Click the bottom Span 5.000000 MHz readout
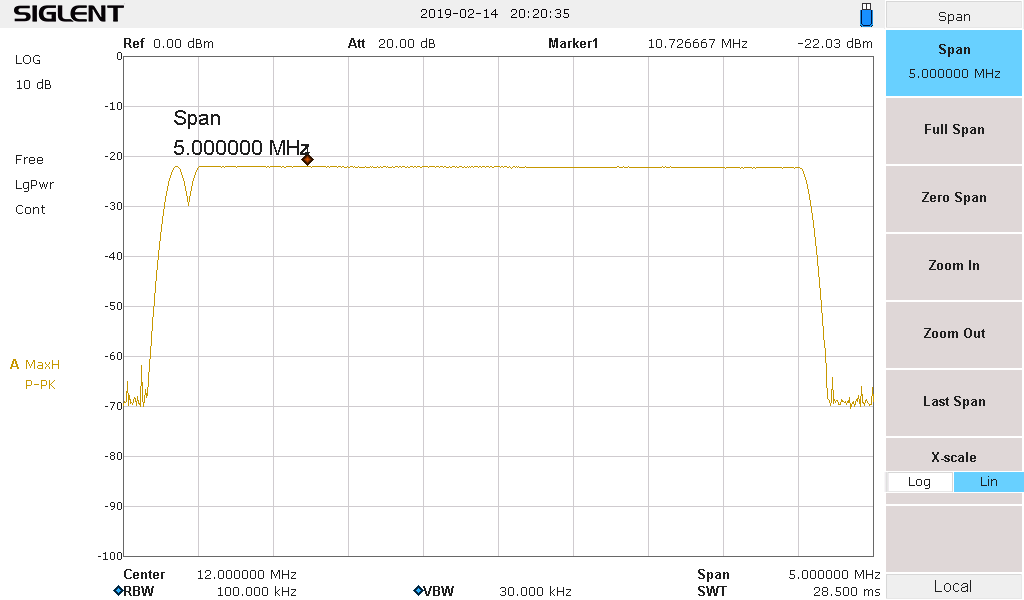 tap(834, 575)
